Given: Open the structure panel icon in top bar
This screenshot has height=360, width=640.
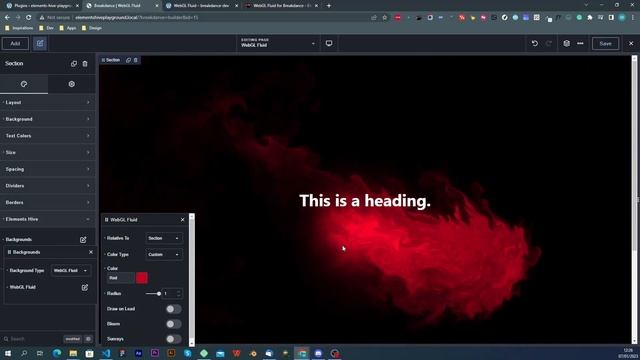Looking at the screenshot, I should (x=567, y=43).
